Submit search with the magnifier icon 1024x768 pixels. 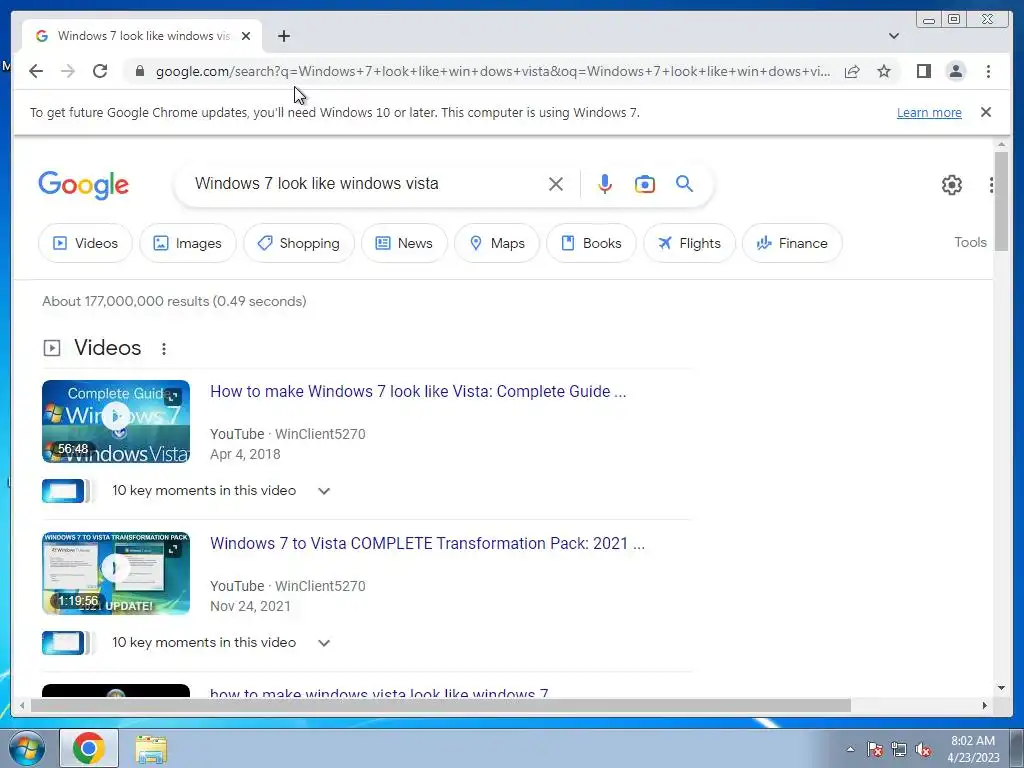(684, 184)
